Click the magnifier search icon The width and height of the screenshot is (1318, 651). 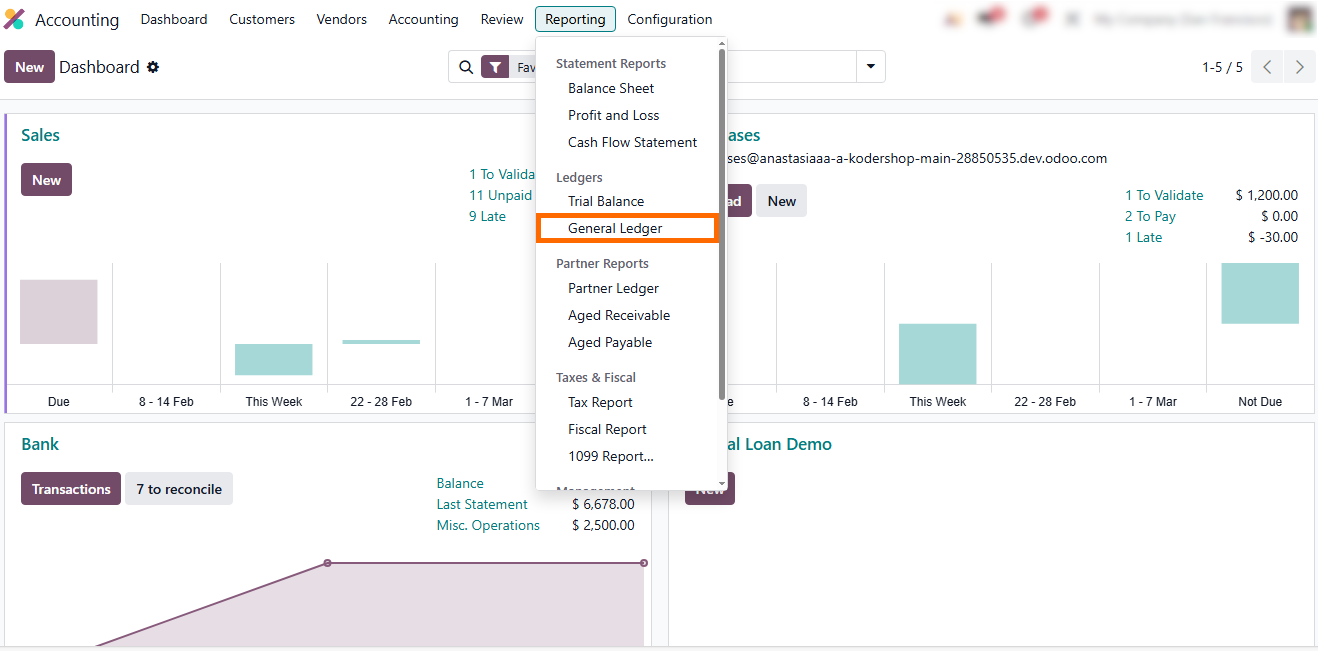465,67
